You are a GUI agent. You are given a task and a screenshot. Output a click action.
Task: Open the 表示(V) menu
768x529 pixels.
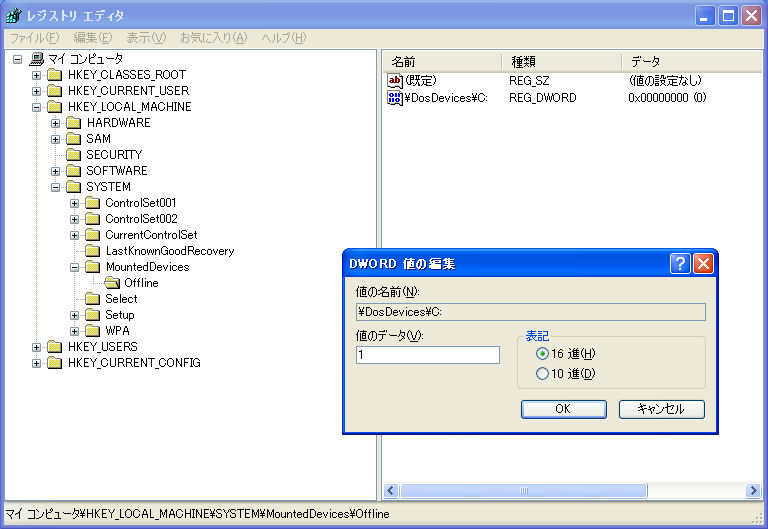coord(146,38)
